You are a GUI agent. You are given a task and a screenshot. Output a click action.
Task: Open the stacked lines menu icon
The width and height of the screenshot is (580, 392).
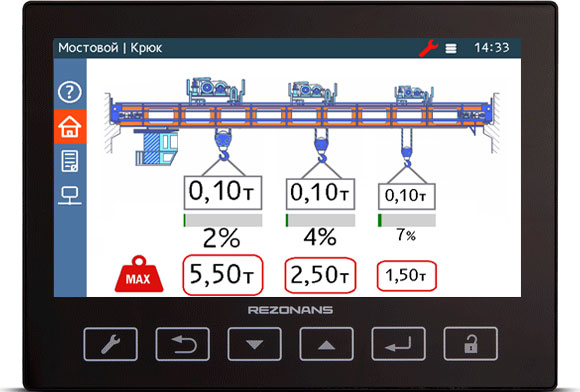451,48
